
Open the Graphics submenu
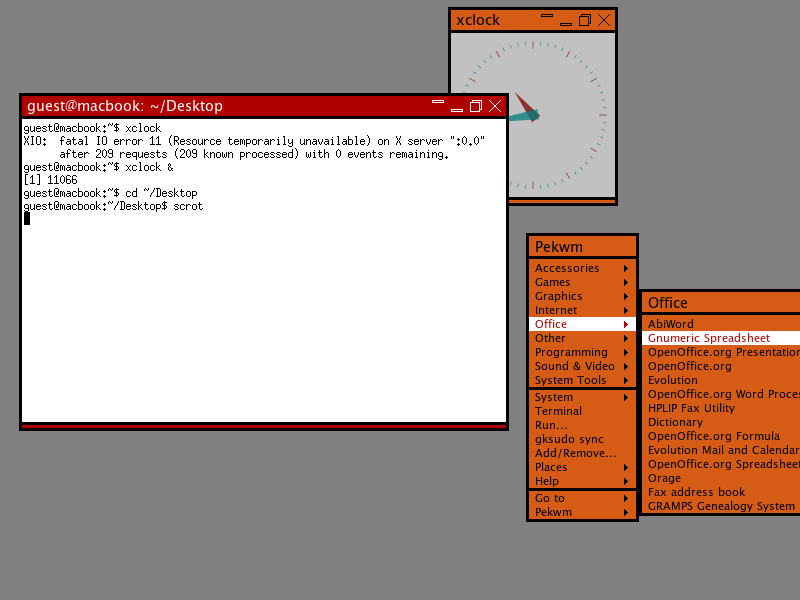click(582, 296)
